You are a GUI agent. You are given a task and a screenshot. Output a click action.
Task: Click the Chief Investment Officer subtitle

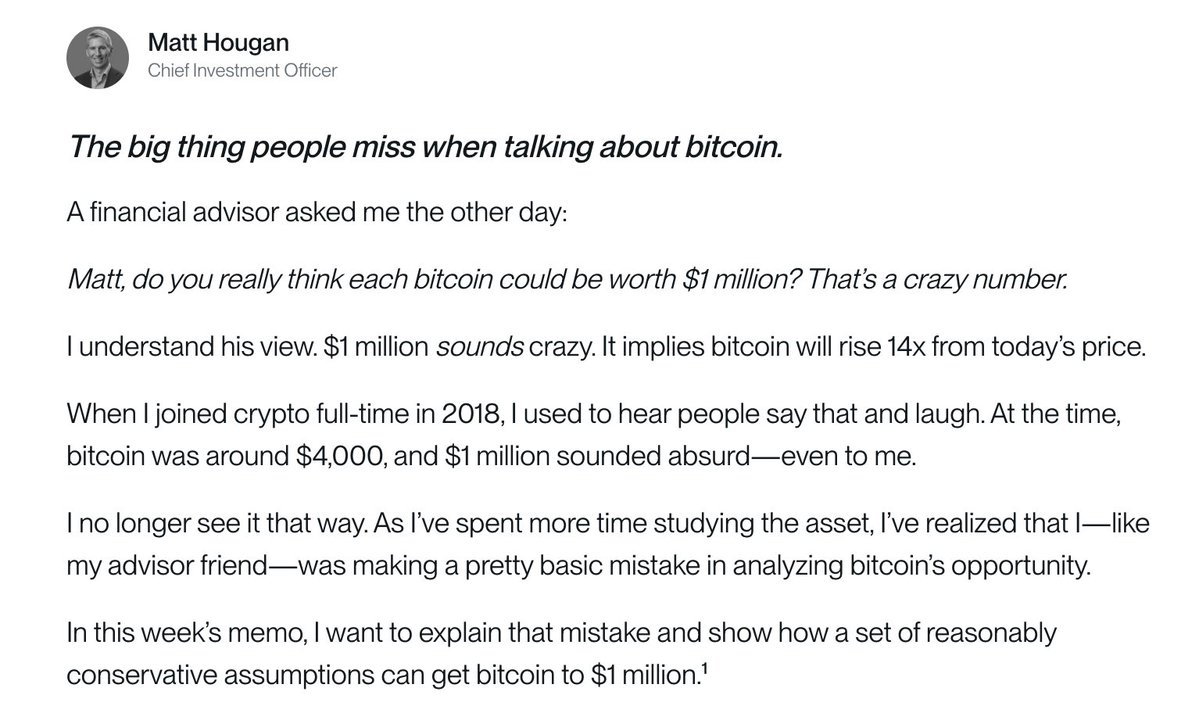pyautogui.click(x=242, y=70)
